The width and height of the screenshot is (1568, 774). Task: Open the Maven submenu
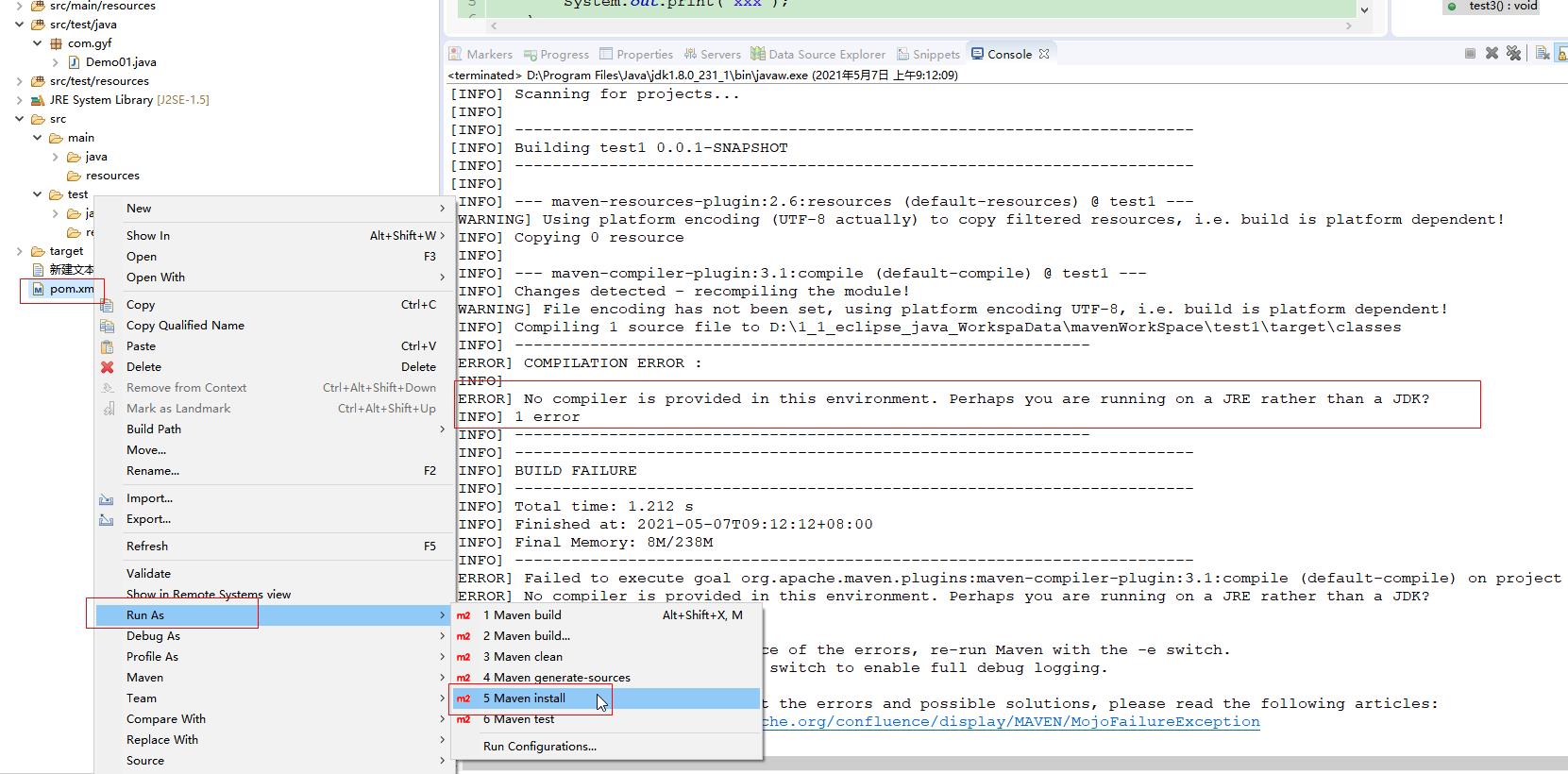pos(274,678)
